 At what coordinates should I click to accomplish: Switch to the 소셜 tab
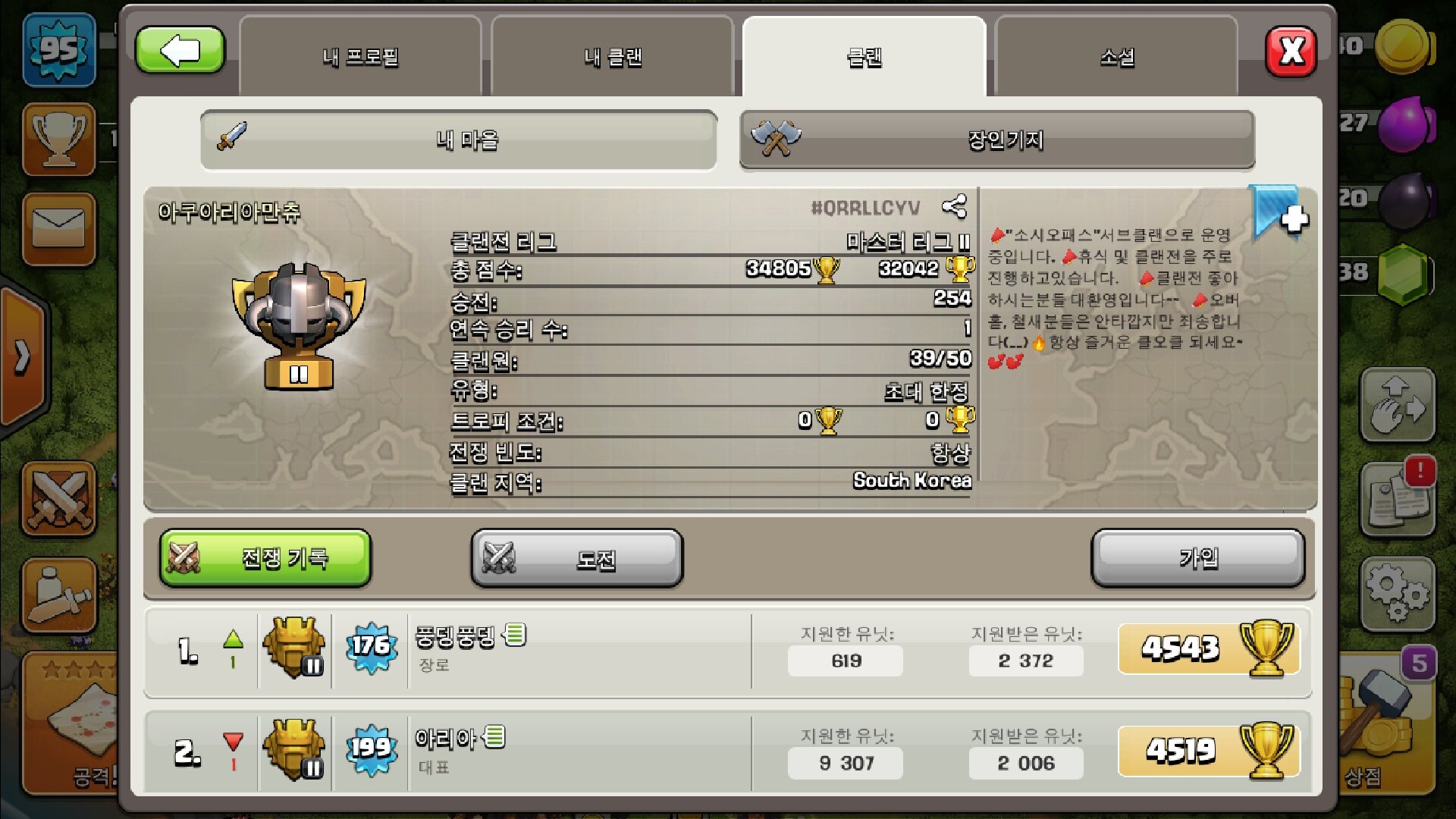pos(1117,57)
